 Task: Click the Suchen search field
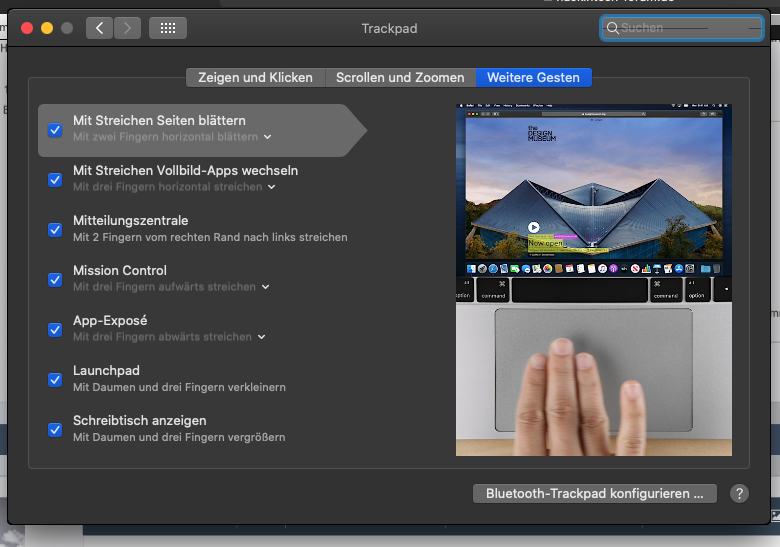click(x=682, y=28)
